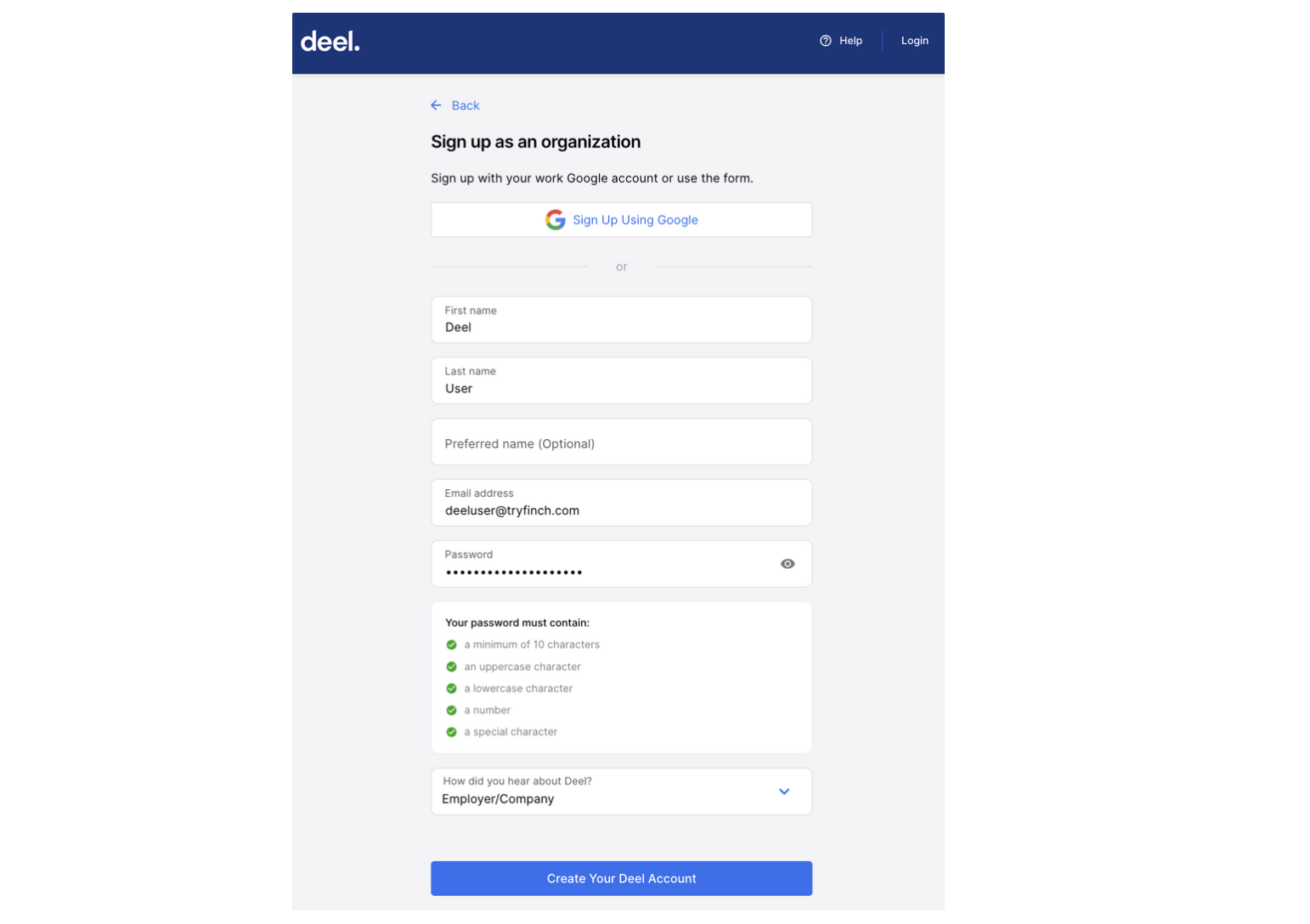Click the Help question mark icon in the header
This screenshot has height=924, width=1310.
[x=825, y=40]
